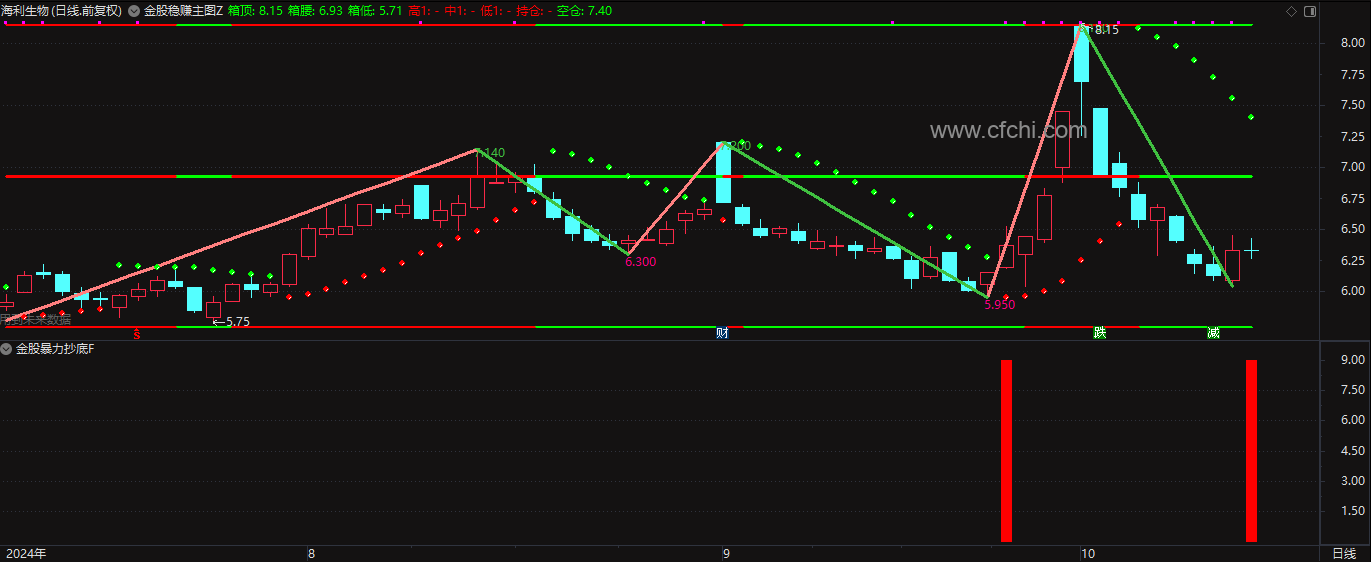Click the 5.950 low price label
This screenshot has height=562, width=1371.
coord(999,305)
